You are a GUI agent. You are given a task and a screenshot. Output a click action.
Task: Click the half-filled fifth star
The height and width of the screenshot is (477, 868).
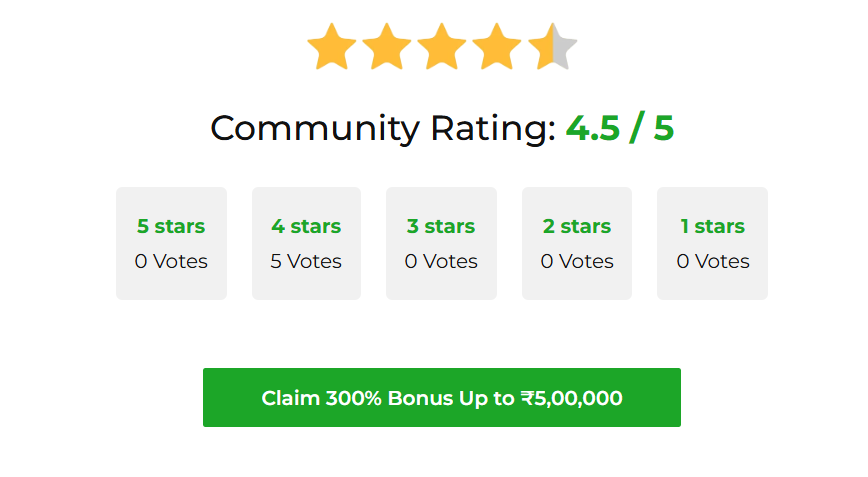(552, 49)
